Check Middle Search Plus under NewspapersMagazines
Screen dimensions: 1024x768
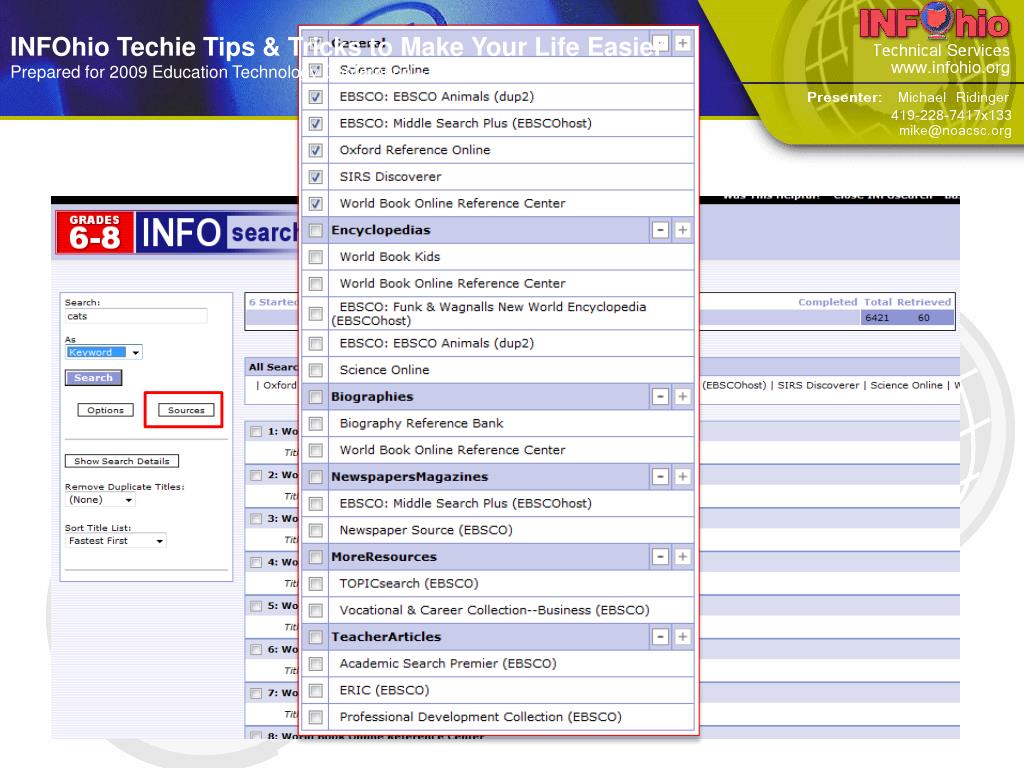(x=315, y=504)
